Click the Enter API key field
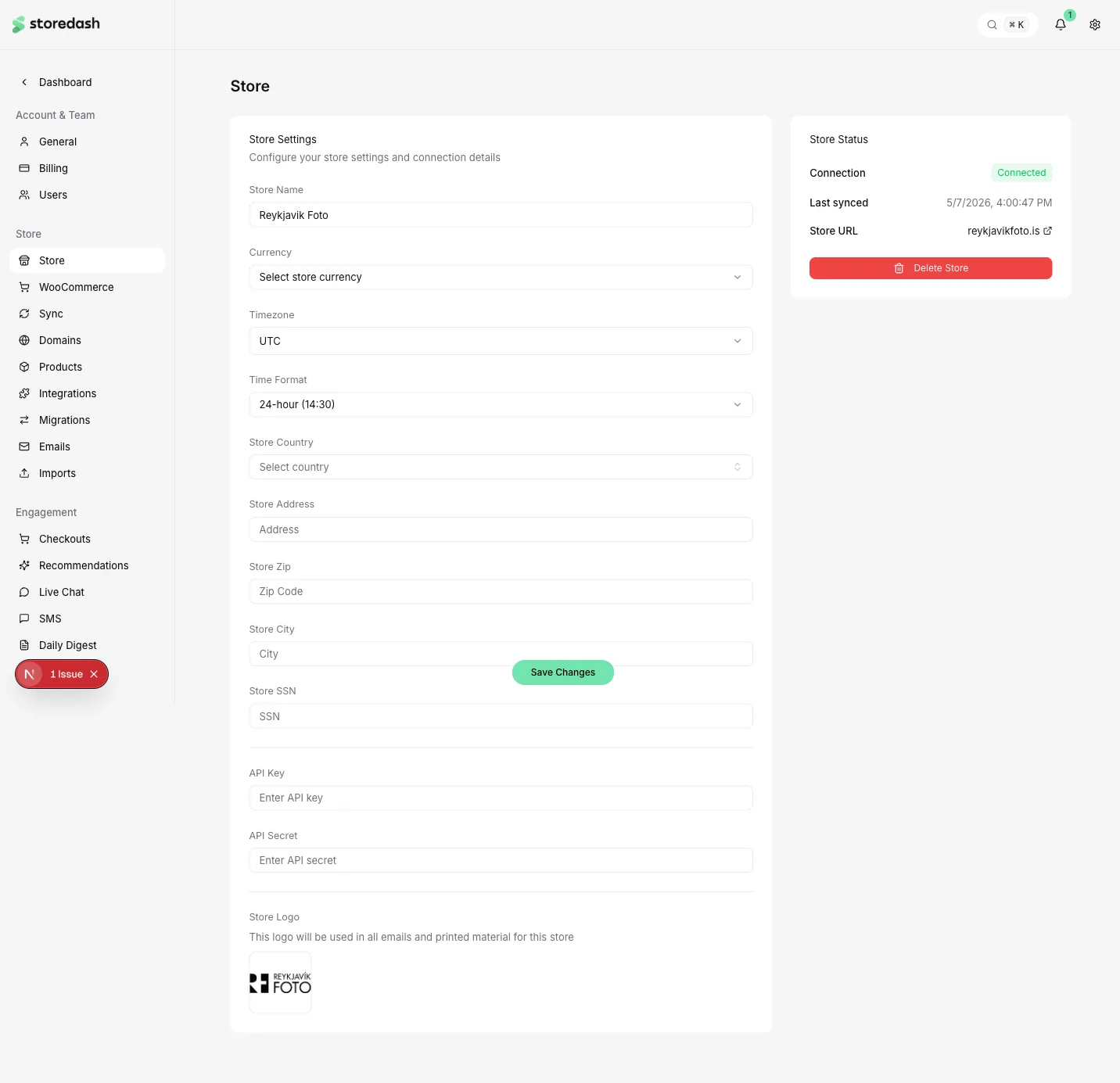The width and height of the screenshot is (1120, 1083). (501, 798)
